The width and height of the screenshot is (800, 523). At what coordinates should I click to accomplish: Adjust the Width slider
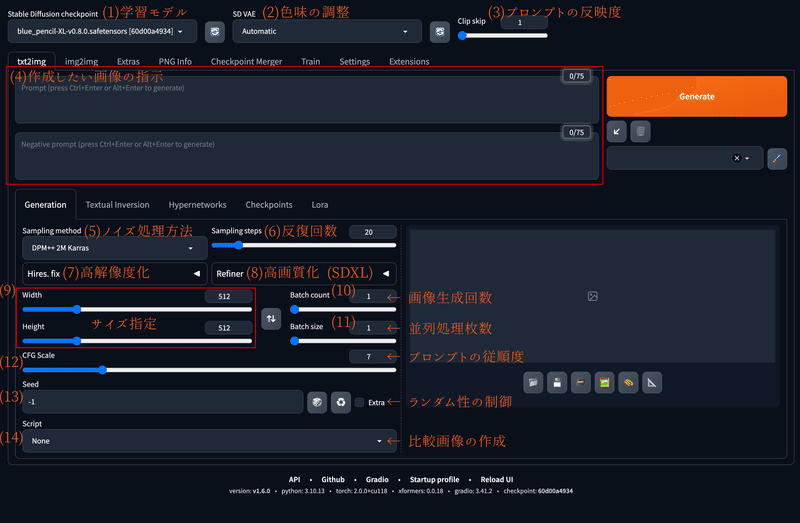coord(137,309)
